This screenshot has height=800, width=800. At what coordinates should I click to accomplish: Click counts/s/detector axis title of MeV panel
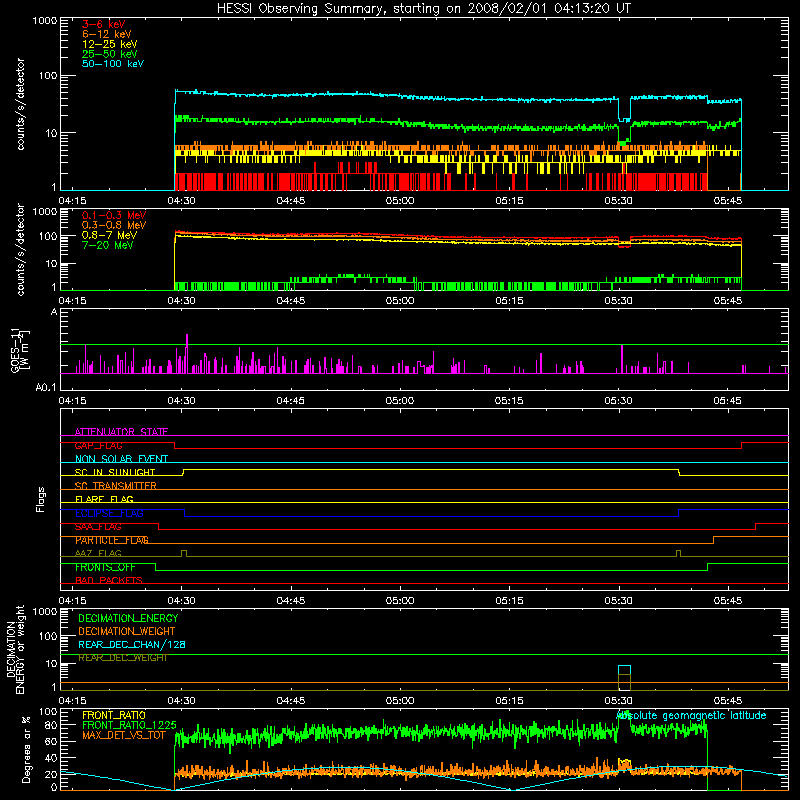click(20, 249)
